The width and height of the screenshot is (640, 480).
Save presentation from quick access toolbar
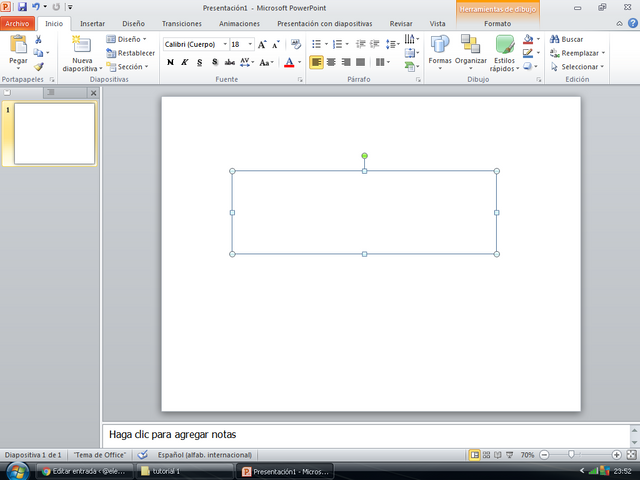[22, 7]
